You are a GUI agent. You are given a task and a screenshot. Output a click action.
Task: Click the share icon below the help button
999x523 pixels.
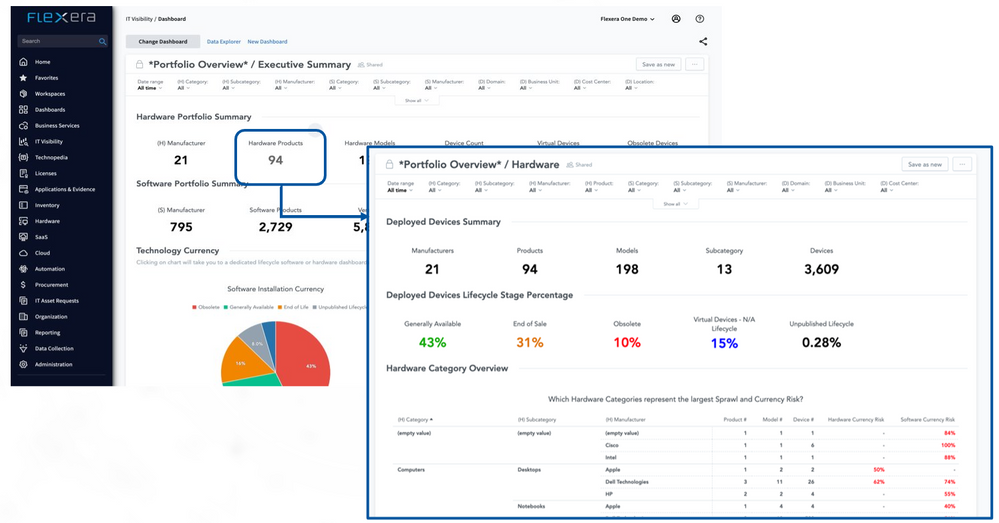[703, 42]
